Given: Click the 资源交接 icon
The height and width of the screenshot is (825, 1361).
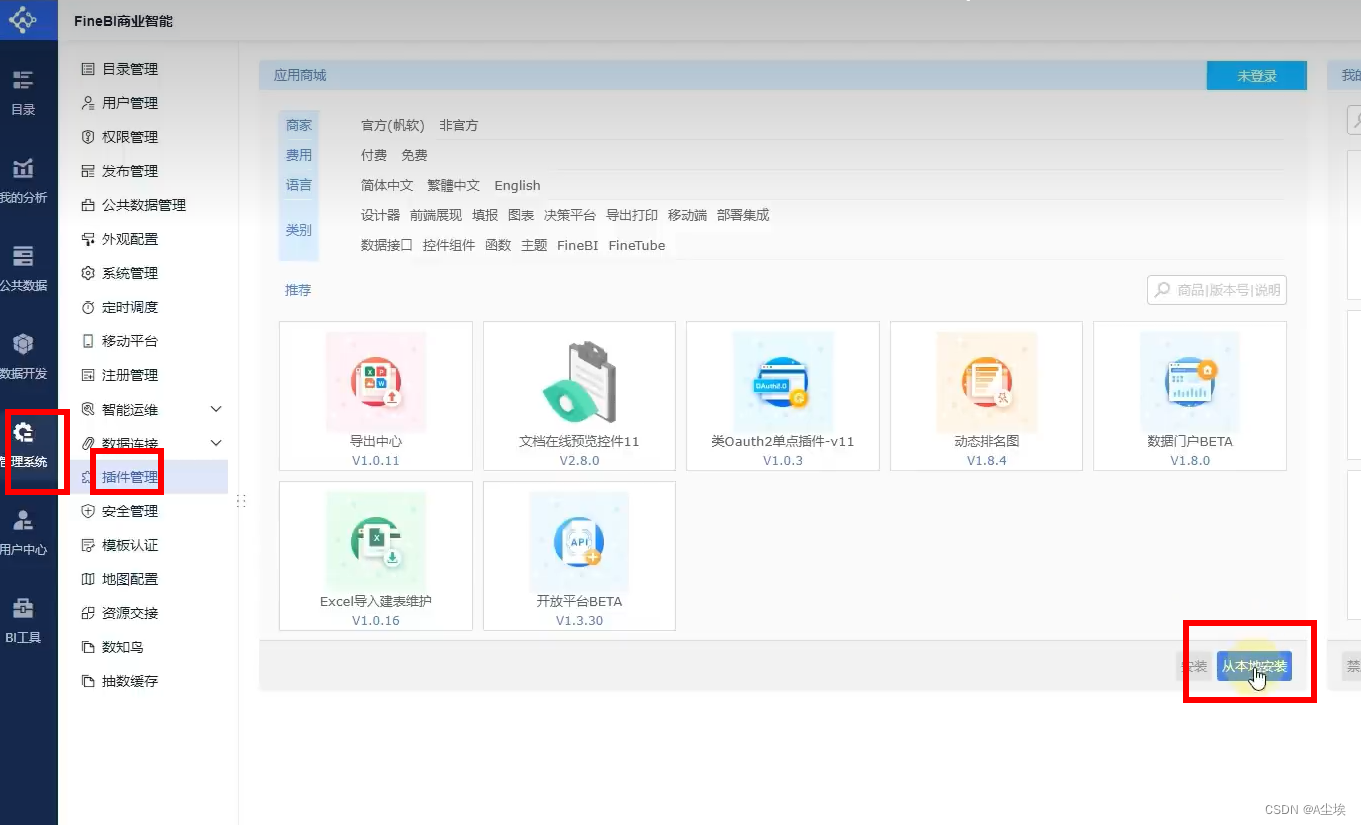Looking at the screenshot, I should click(88, 613).
